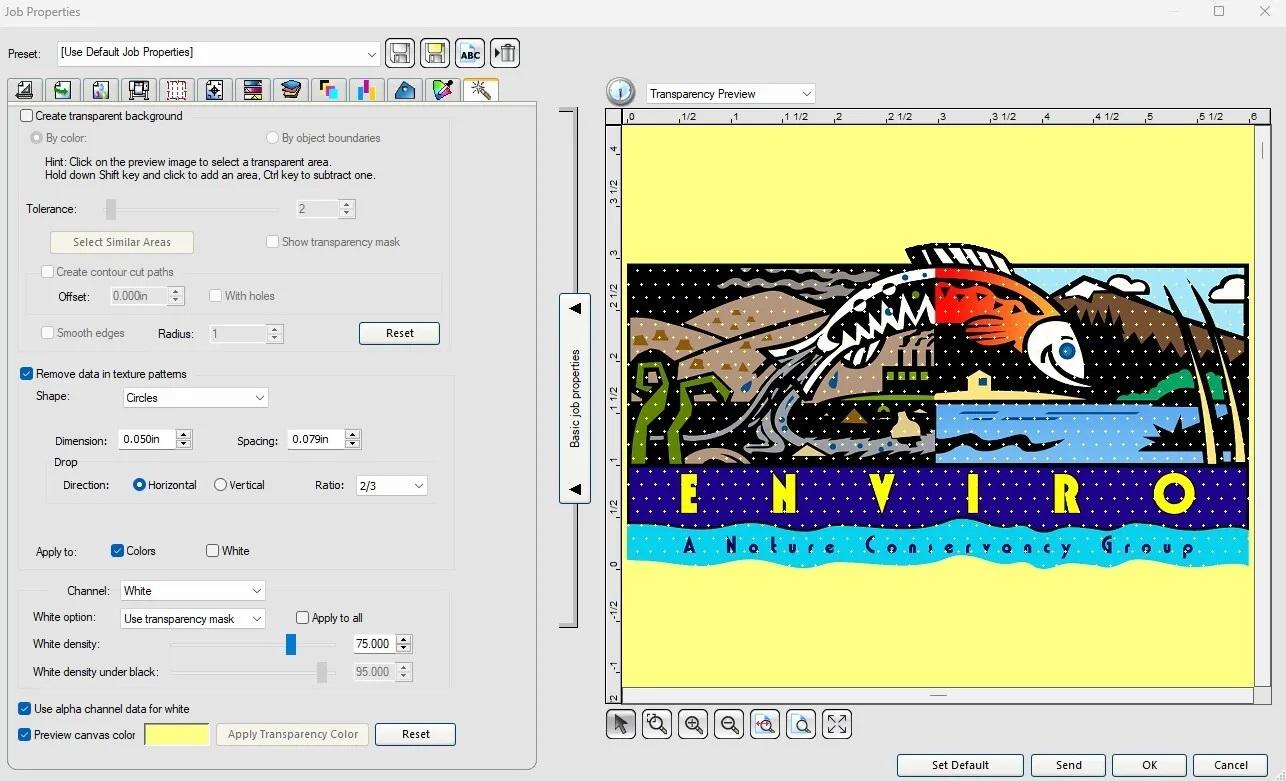Image resolution: width=1286 pixels, height=781 pixels.
Task: Open the Shape dropdown showing Circles
Action: point(195,398)
